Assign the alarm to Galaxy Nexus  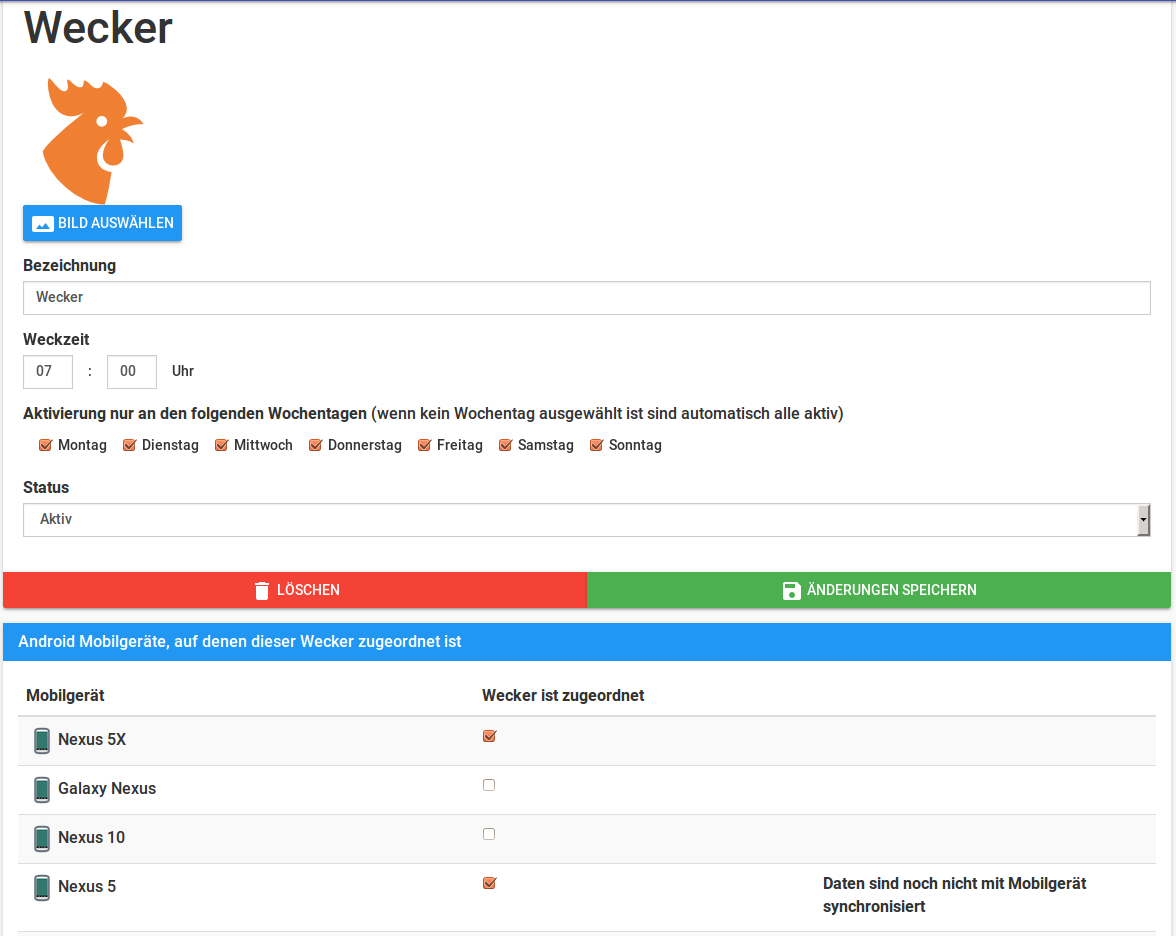tap(489, 785)
